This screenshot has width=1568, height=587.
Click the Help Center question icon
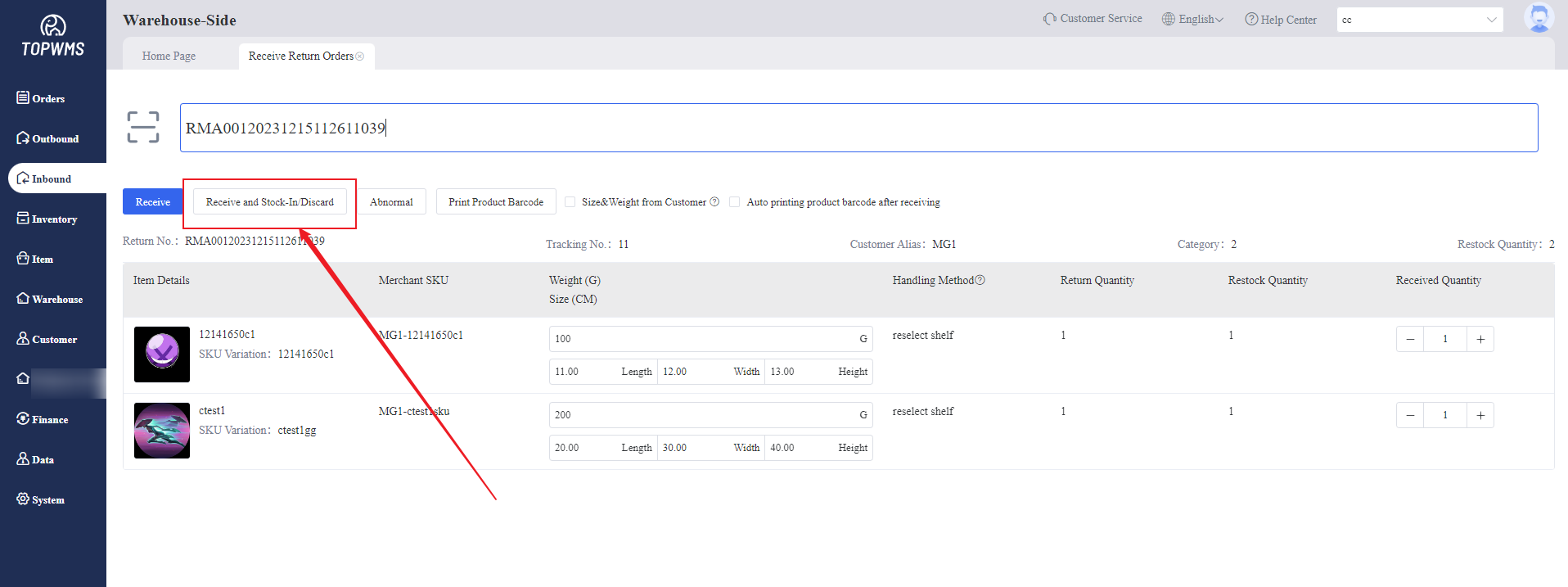[x=1251, y=19]
